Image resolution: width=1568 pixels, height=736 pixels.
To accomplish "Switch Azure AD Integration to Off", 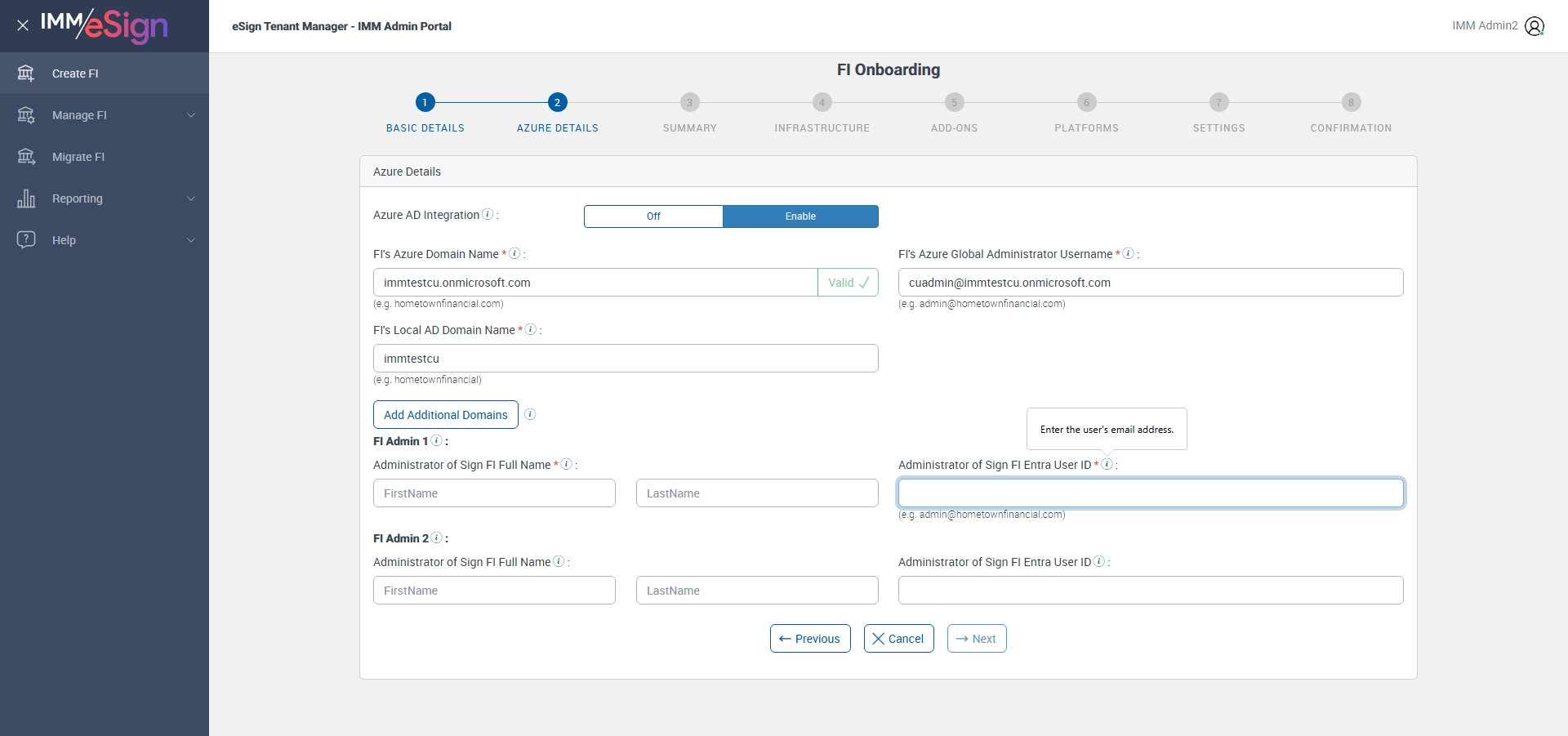I will pyautogui.click(x=653, y=216).
